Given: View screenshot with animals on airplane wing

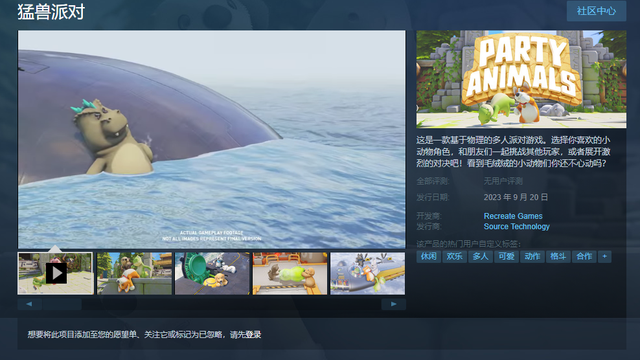Looking at the screenshot, I should pos(368,273).
